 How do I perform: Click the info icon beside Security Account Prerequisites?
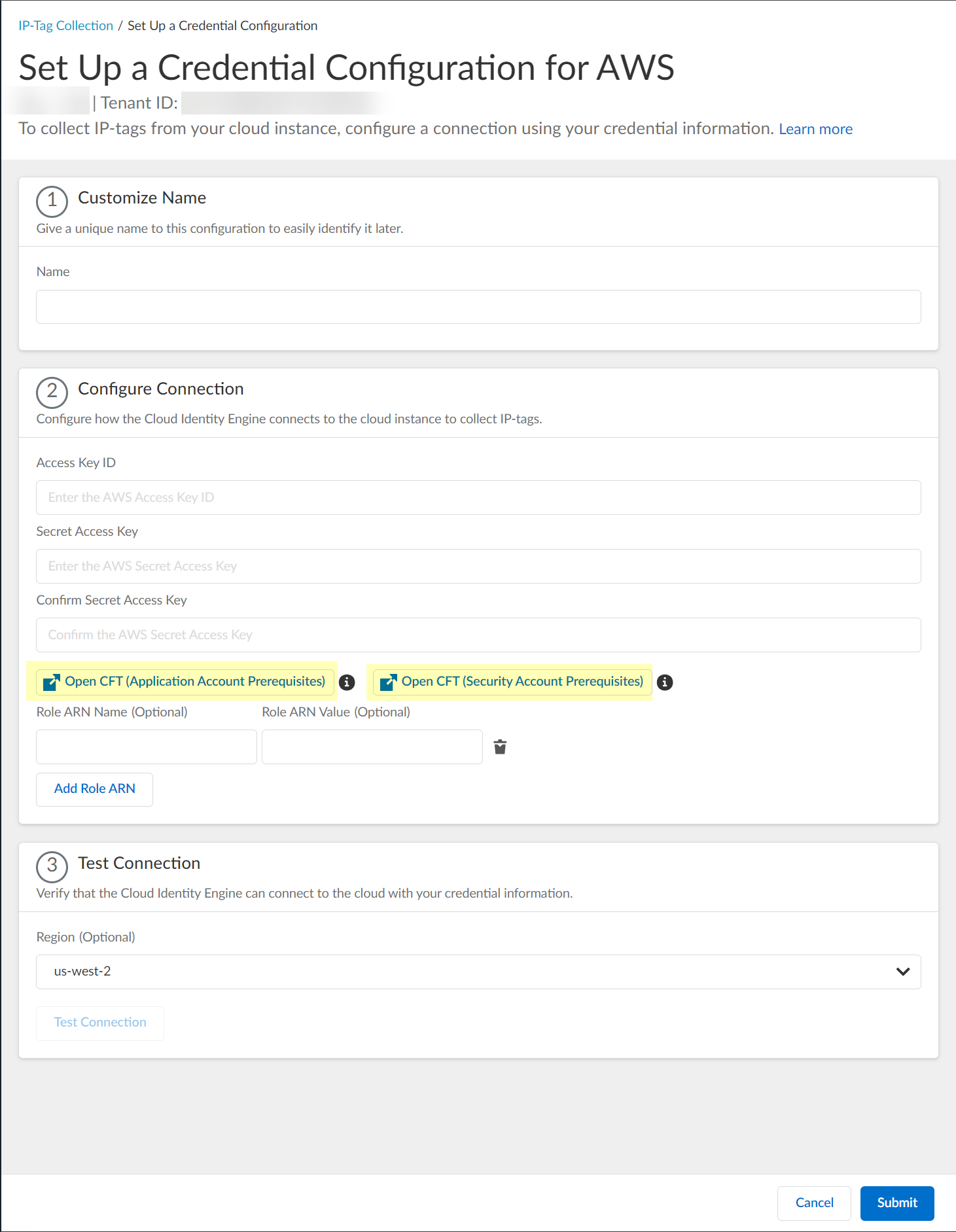(x=665, y=682)
